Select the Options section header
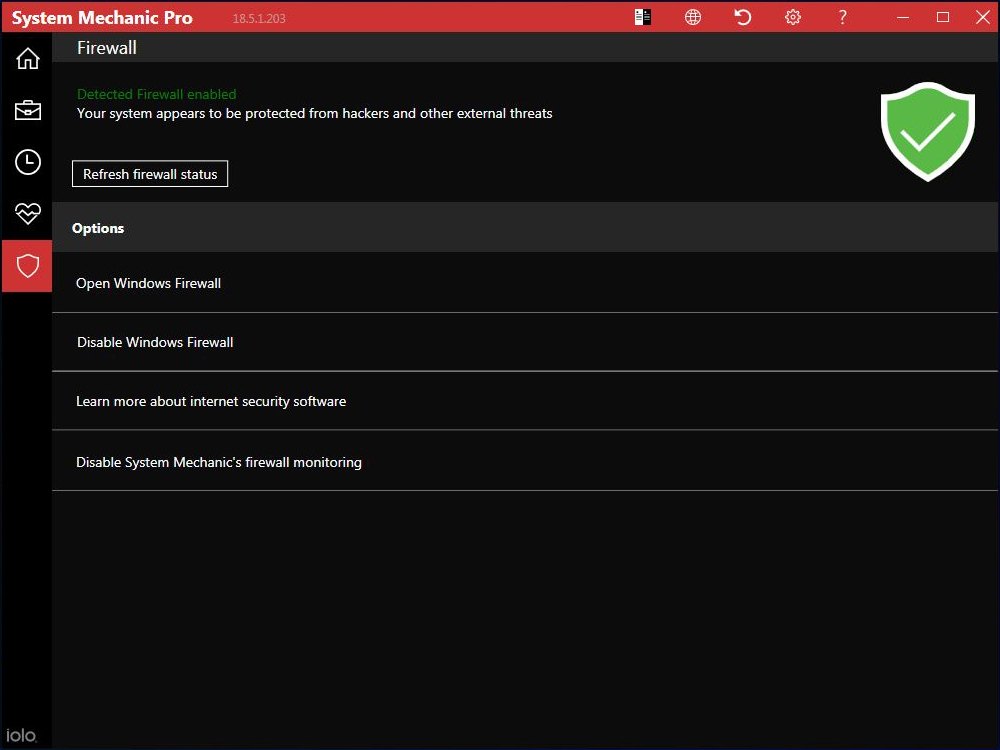 pos(98,228)
